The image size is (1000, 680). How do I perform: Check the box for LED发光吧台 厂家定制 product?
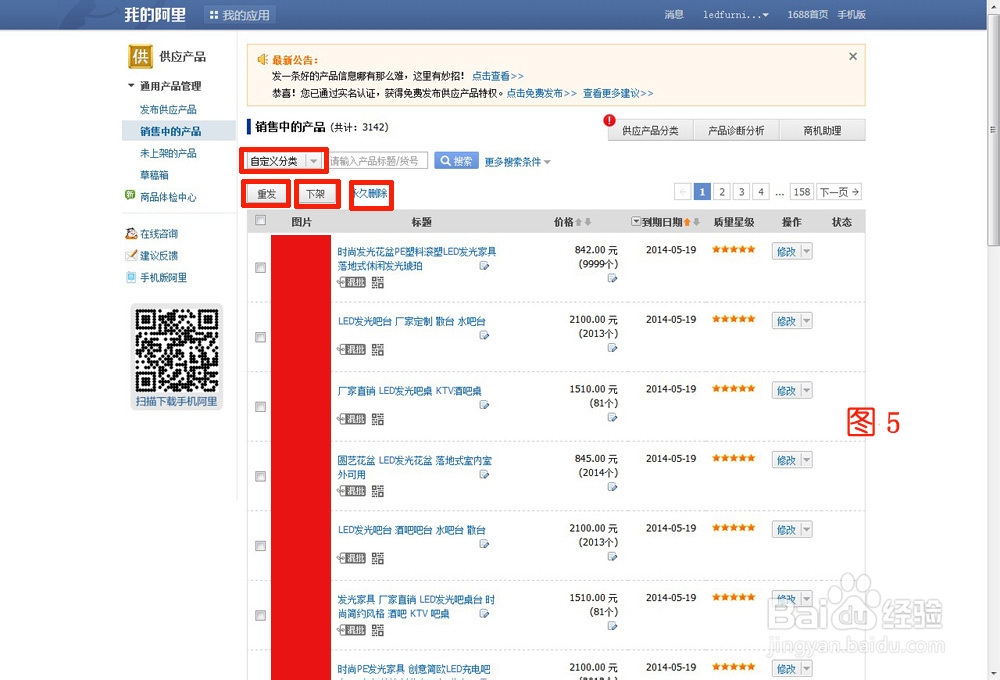click(260, 337)
